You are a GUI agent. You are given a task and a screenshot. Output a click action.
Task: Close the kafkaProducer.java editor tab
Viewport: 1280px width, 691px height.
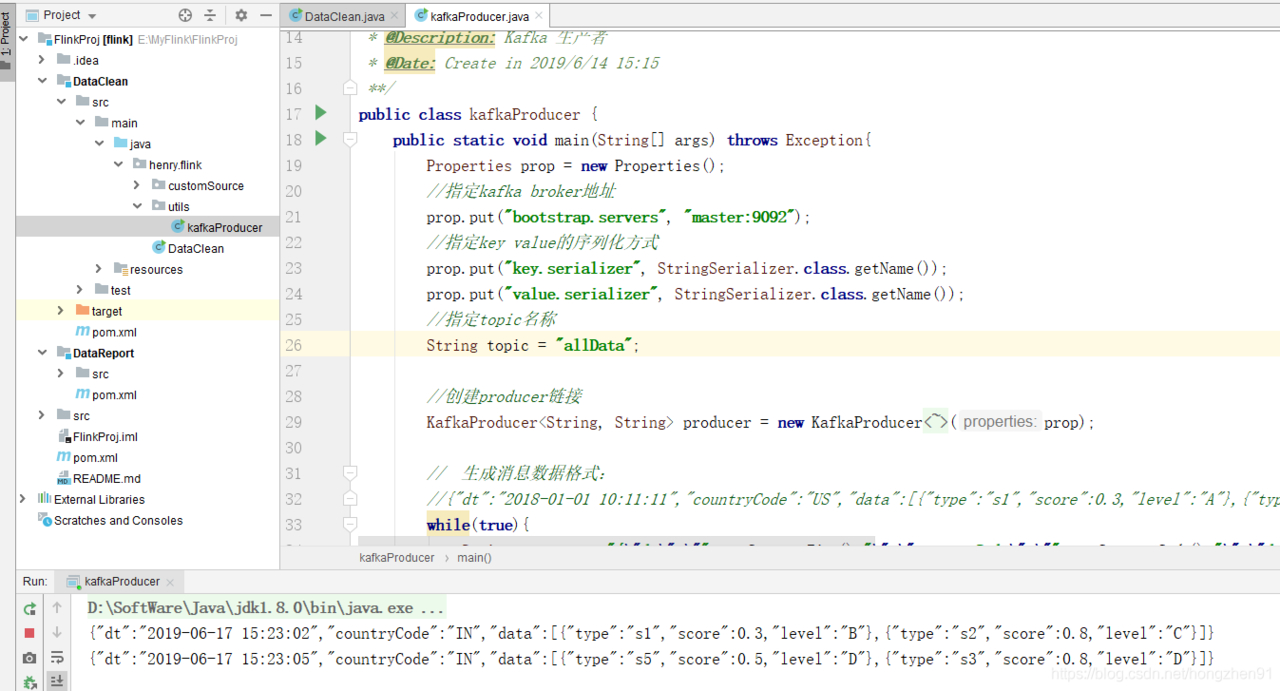[539, 16]
